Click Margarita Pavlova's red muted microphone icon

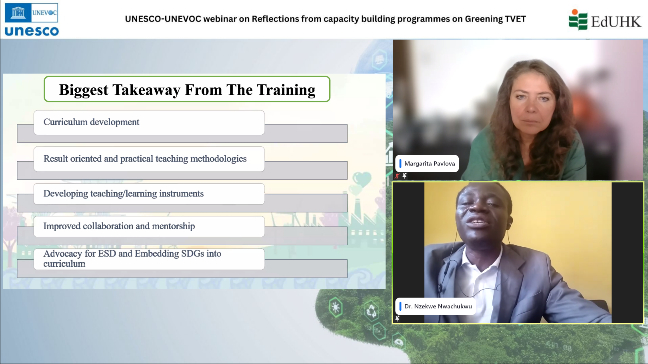(x=397, y=176)
